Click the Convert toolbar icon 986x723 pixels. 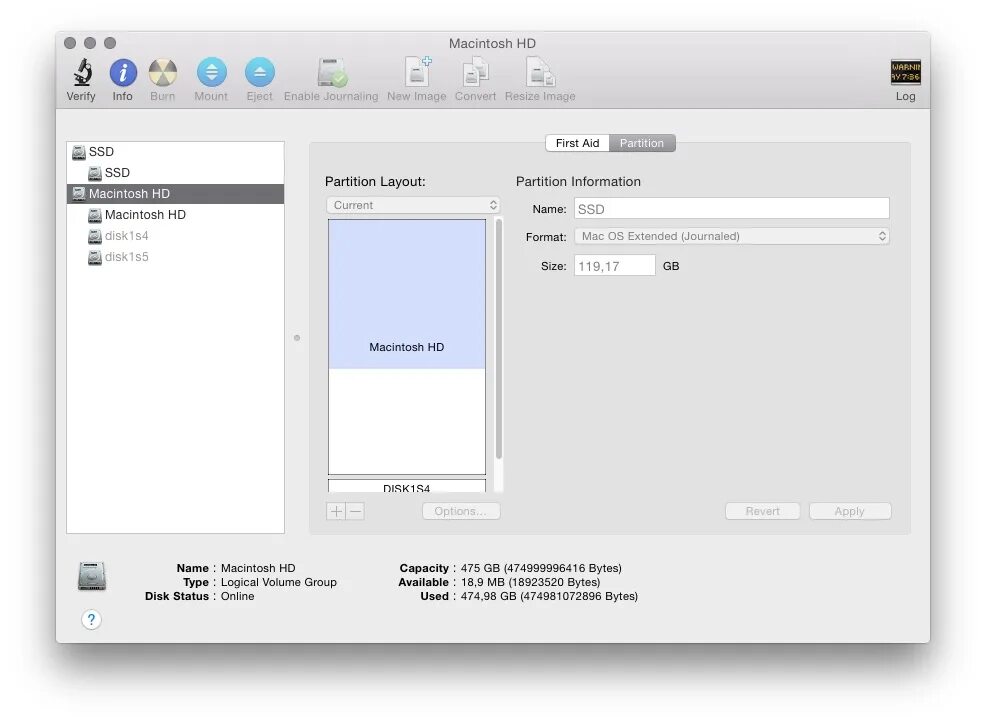click(475, 72)
